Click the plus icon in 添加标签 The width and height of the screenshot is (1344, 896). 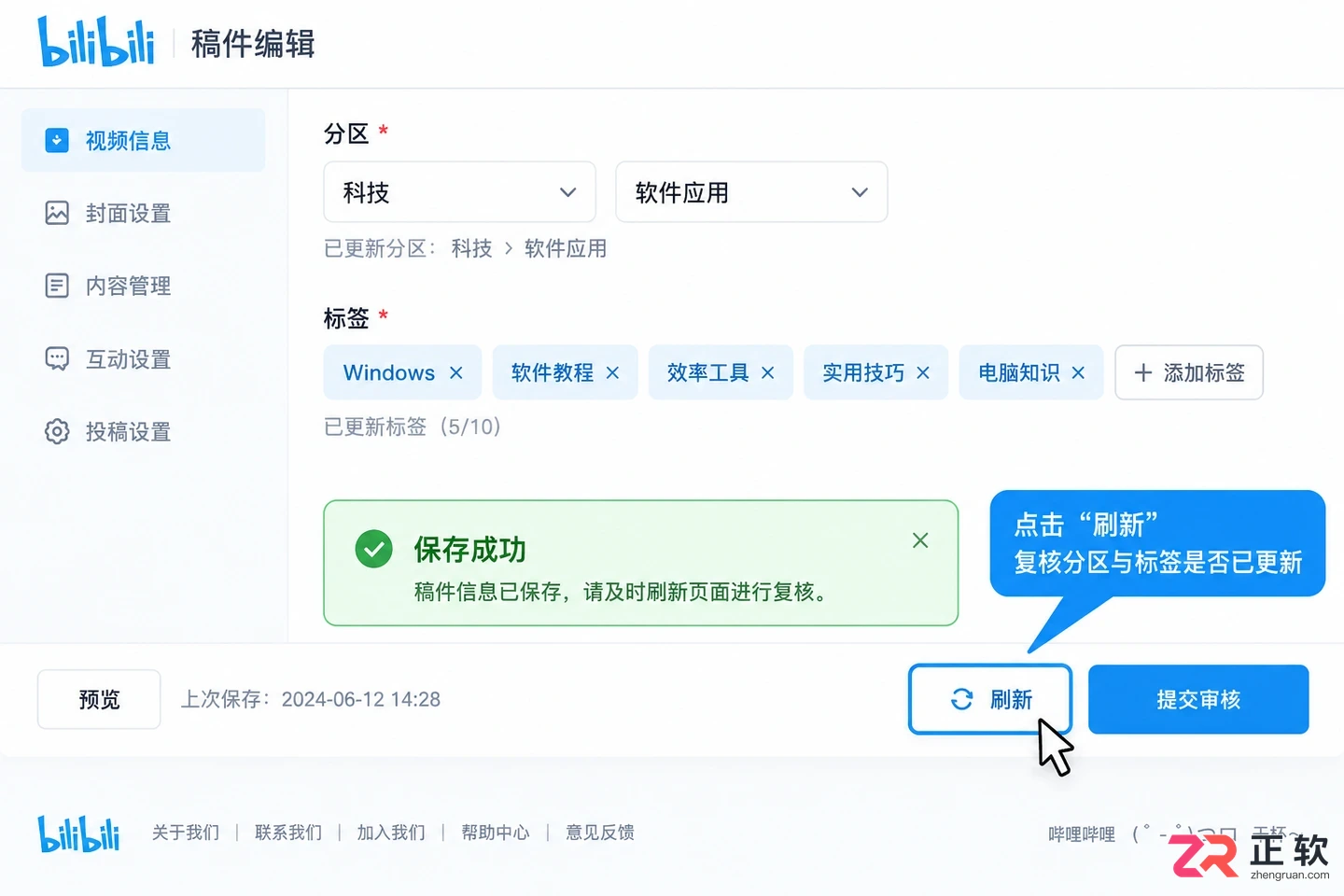point(1143,372)
